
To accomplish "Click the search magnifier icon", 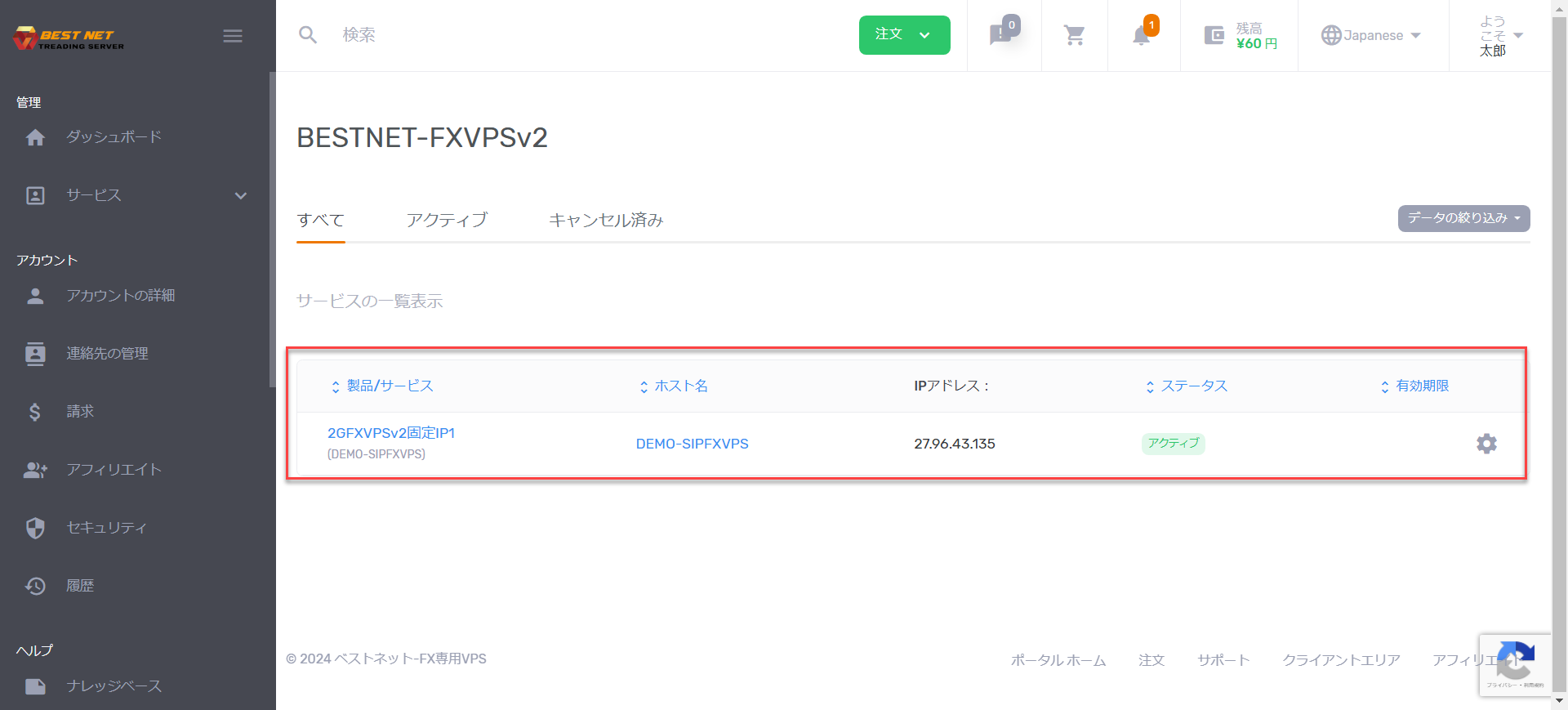I will coord(308,35).
